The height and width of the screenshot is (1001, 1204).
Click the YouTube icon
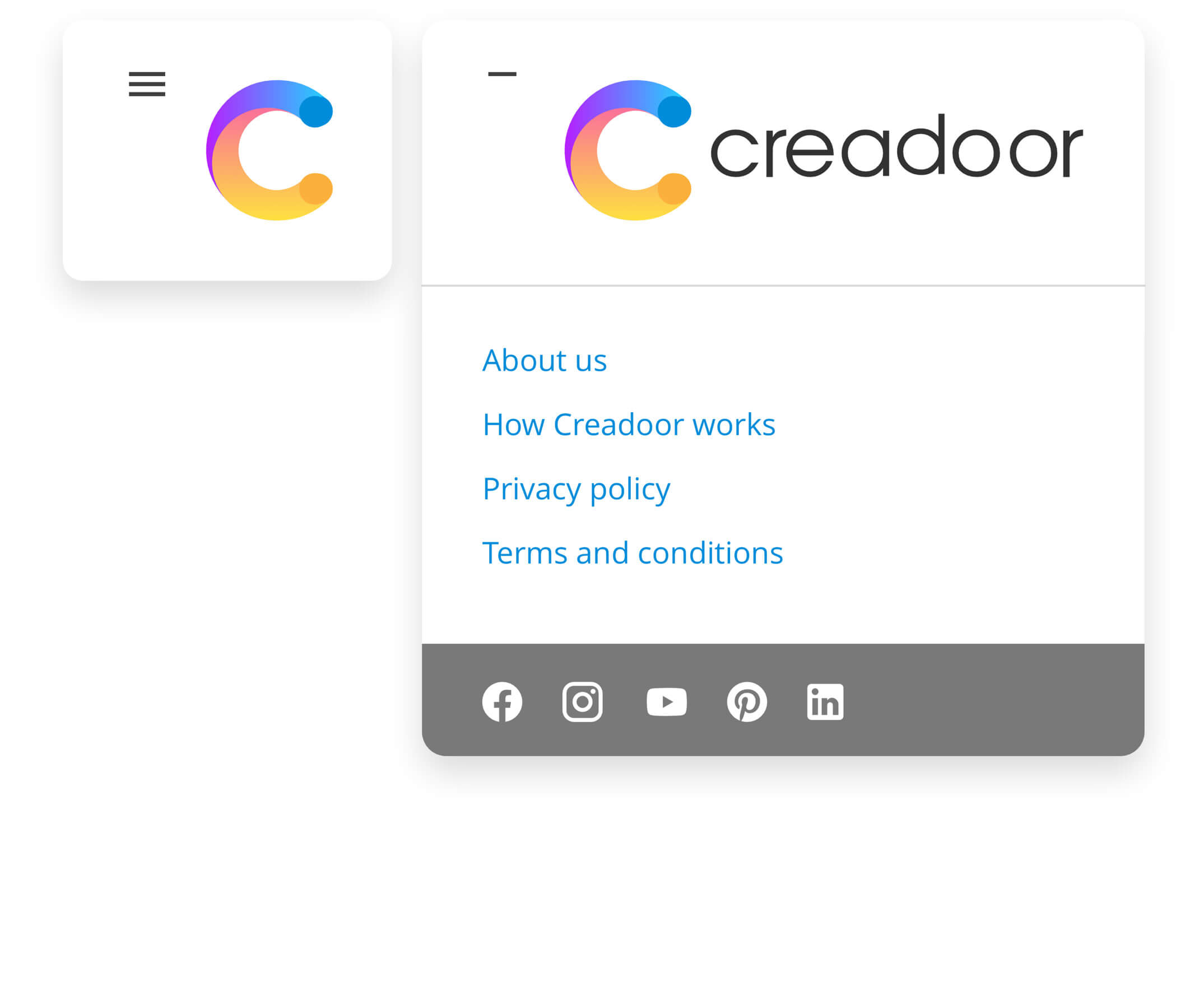[665, 701]
